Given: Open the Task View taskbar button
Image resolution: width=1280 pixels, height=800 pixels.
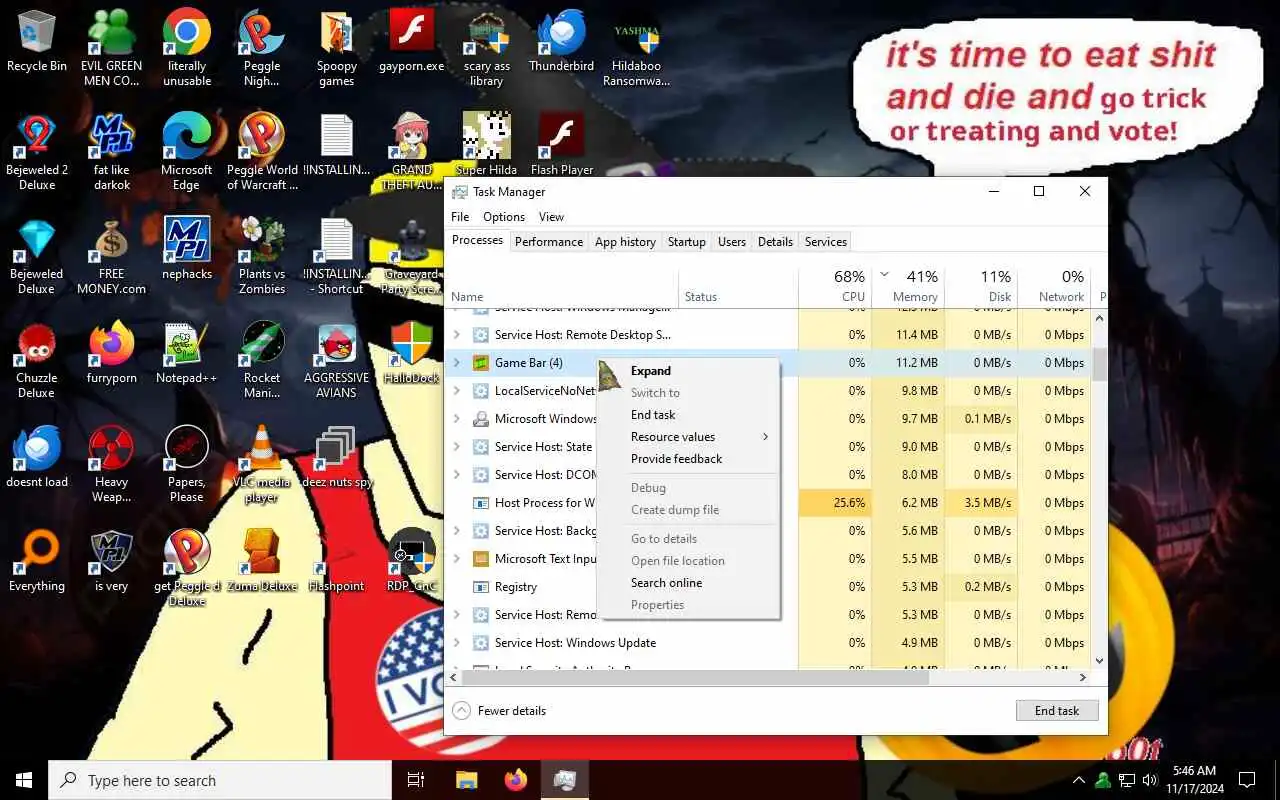Looking at the screenshot, I should coord(416,780).
